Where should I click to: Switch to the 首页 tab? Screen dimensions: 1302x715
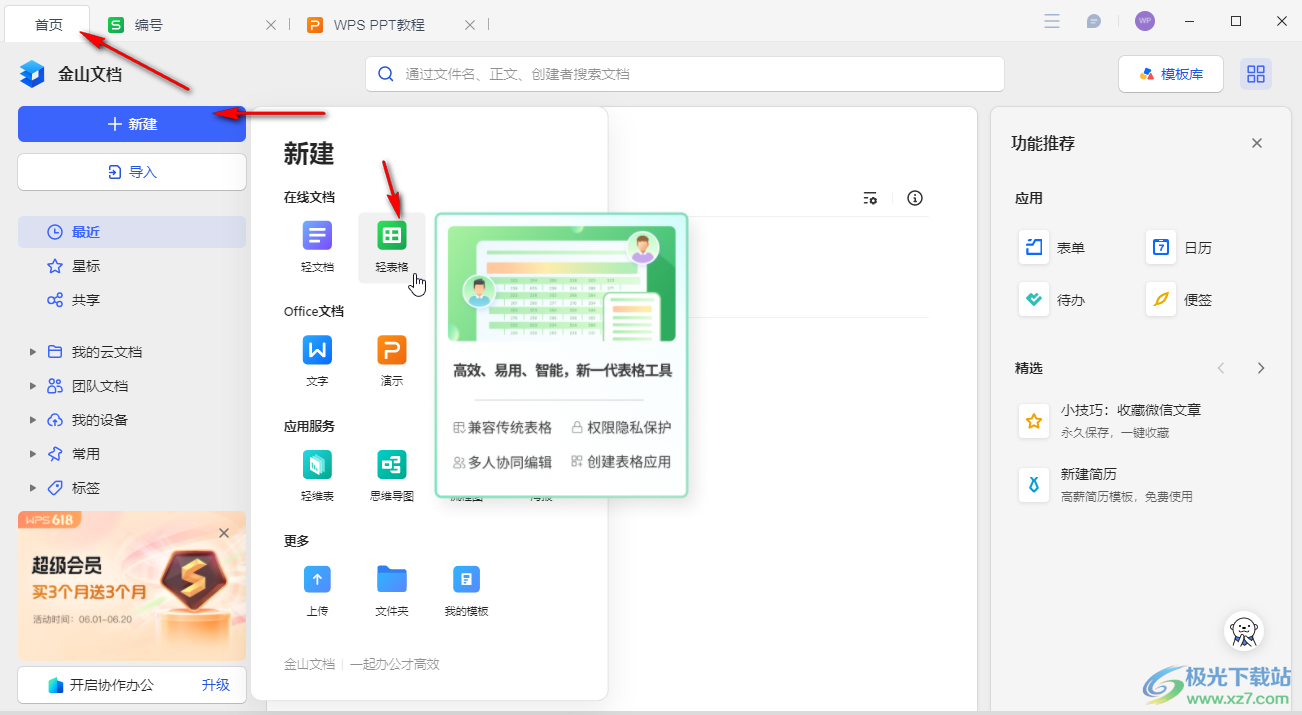coord(48,24)
